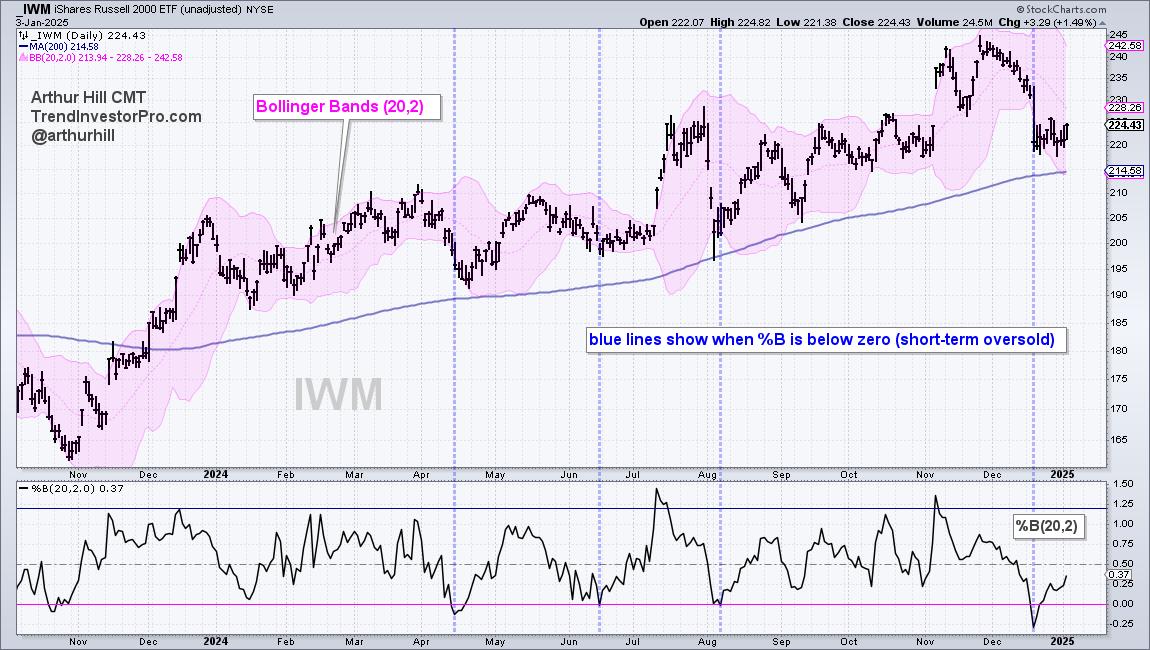Click the IWM ticker symbol in the header
This screenshot has width=1150, height=650.
click(35, 10)
